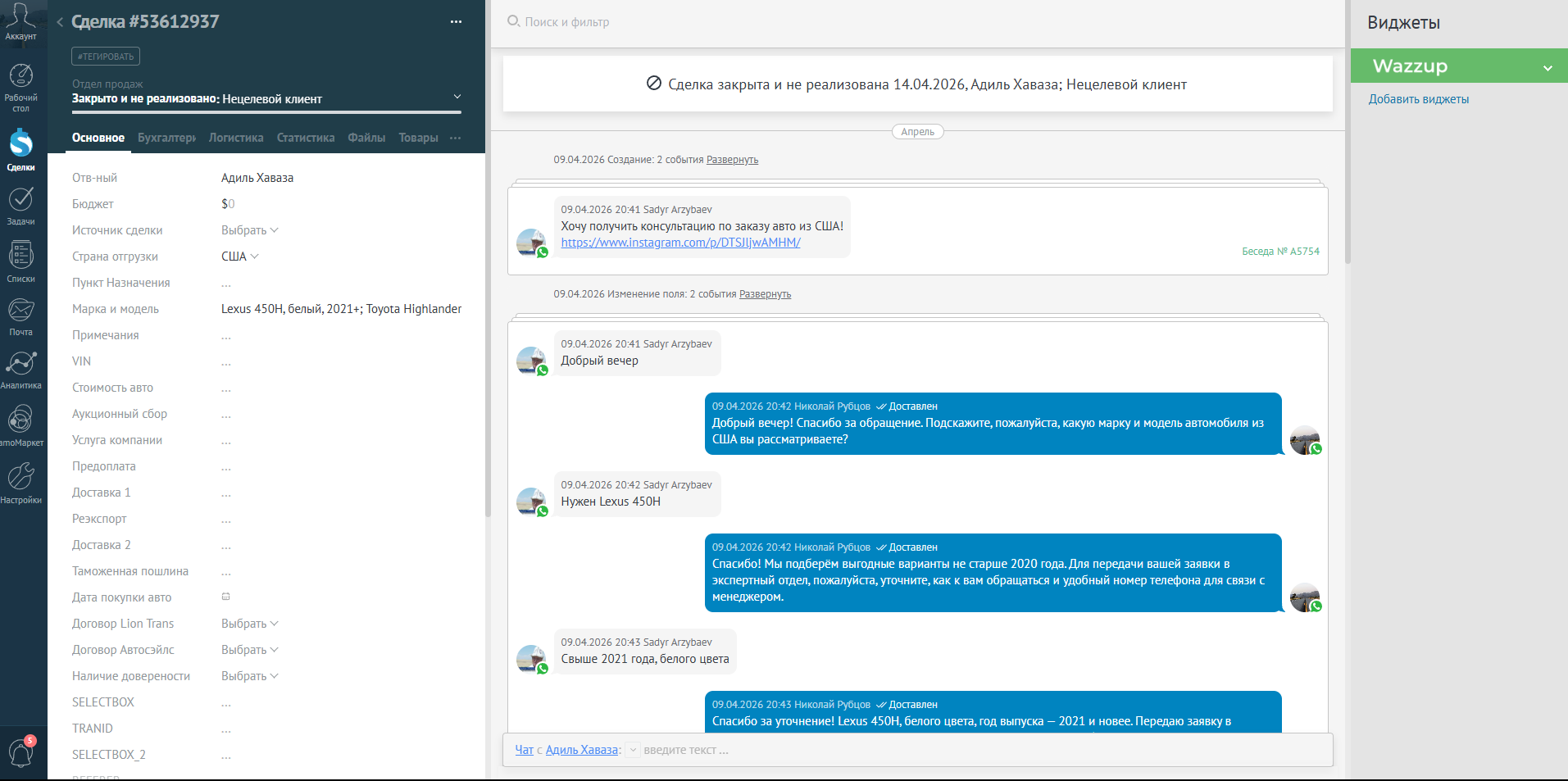The width and height of the screenshot is (1568, 781).
Task: Switch to Логистика tab
Action: tap(236, 138)
